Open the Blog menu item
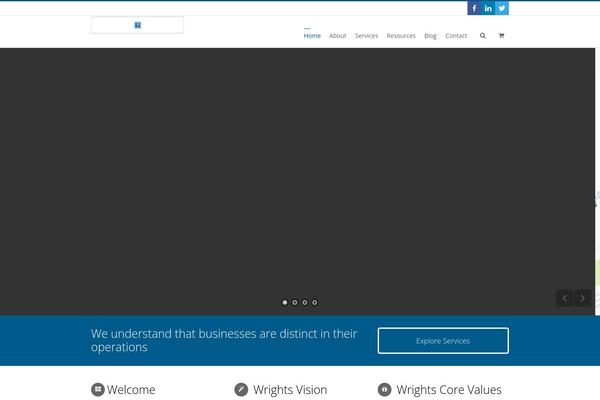 pyautogui.click(x=430, y=36)
